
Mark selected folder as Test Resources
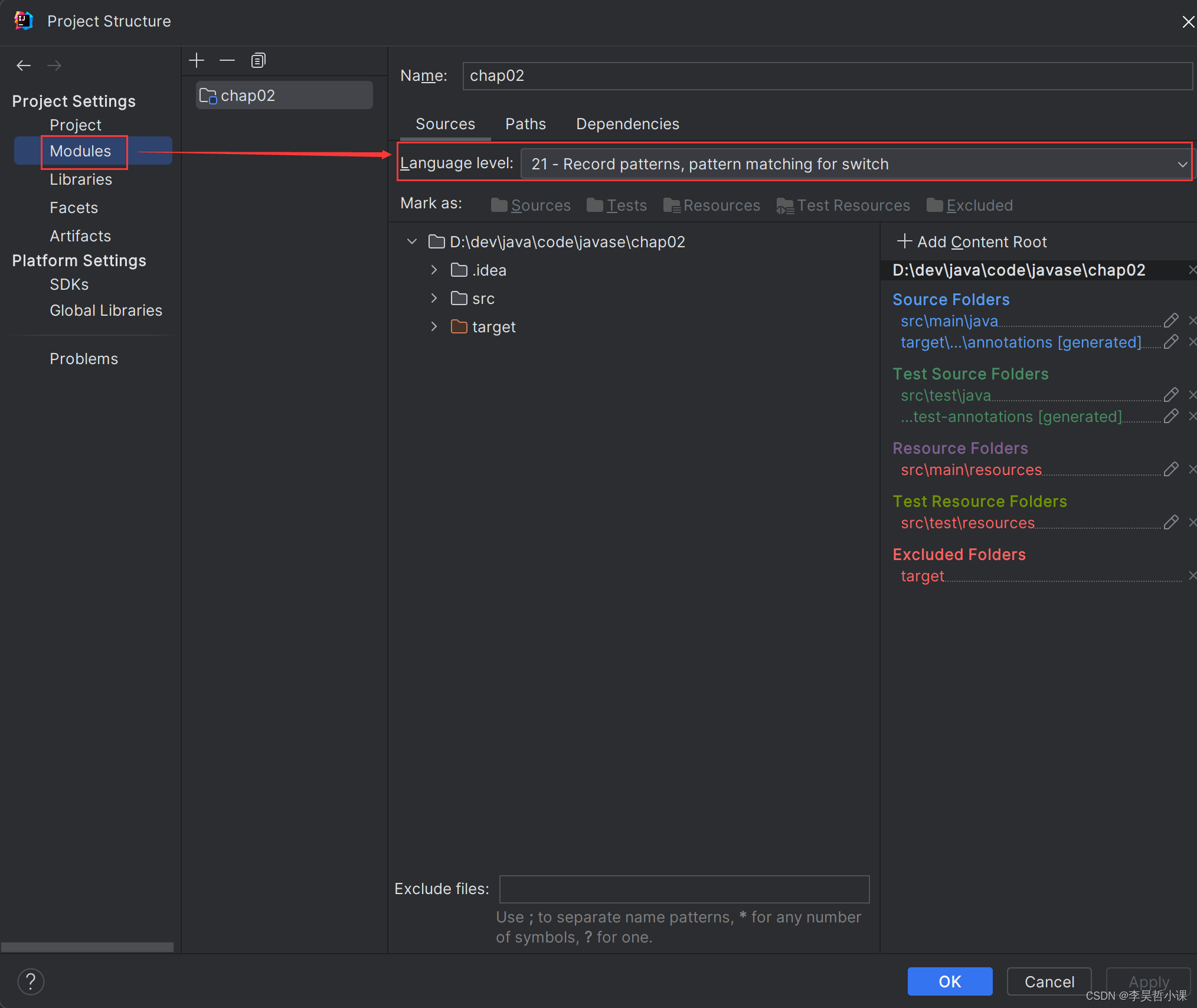tap(843, 205)
